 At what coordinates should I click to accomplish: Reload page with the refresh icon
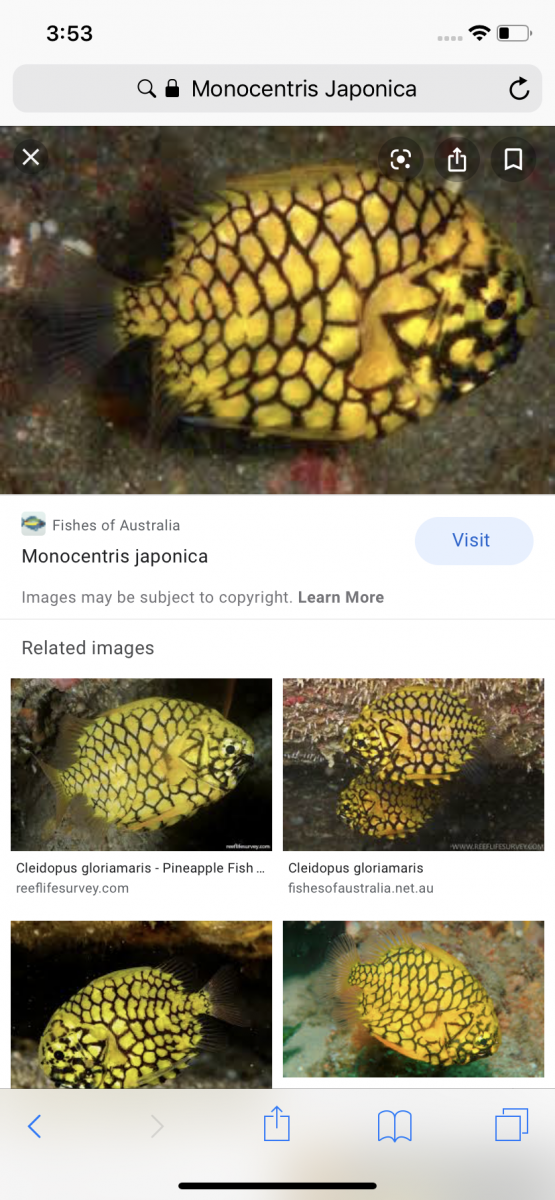tap(519, 89)
